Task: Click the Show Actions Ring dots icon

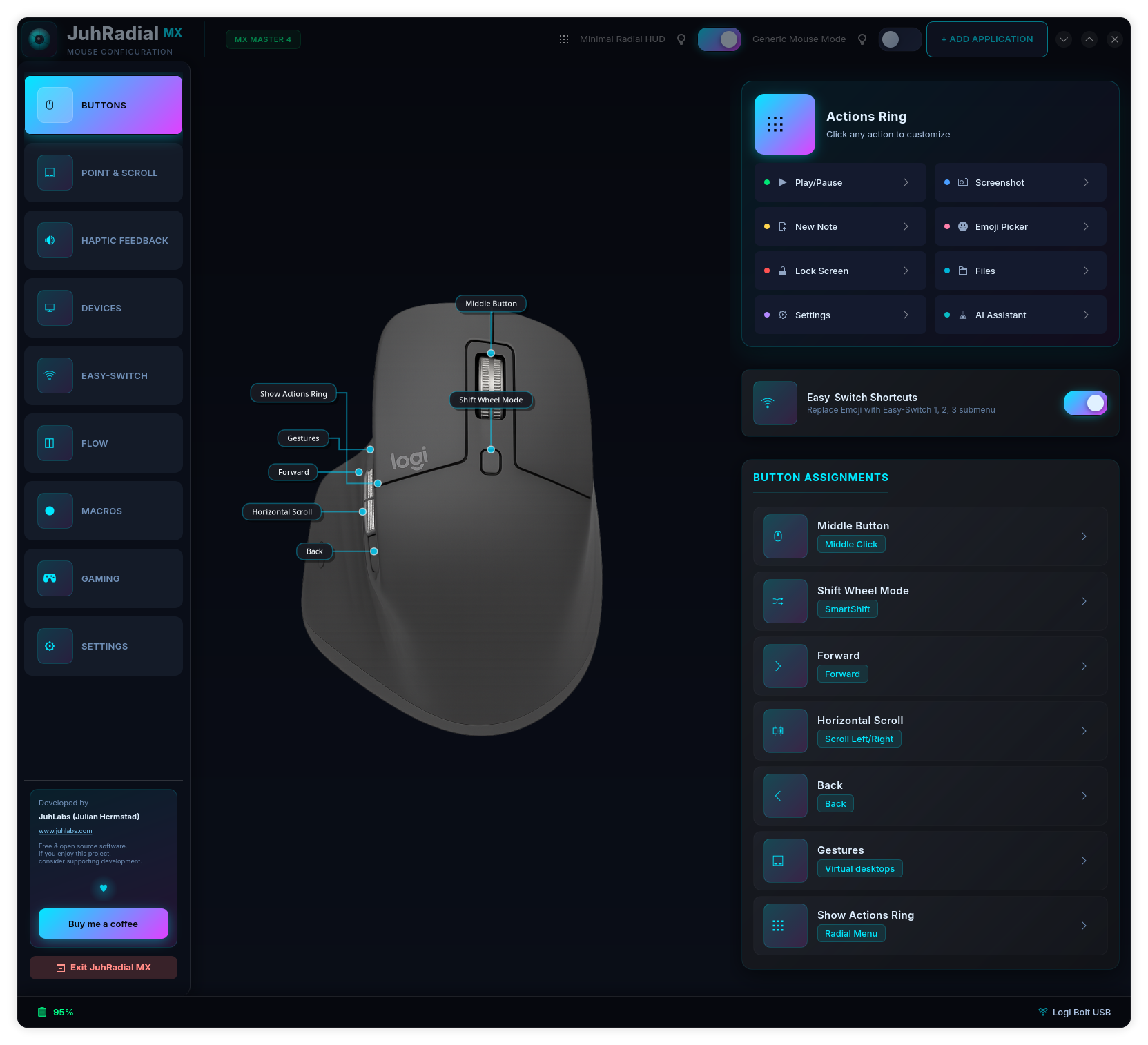Action: (x=786, y=926)
